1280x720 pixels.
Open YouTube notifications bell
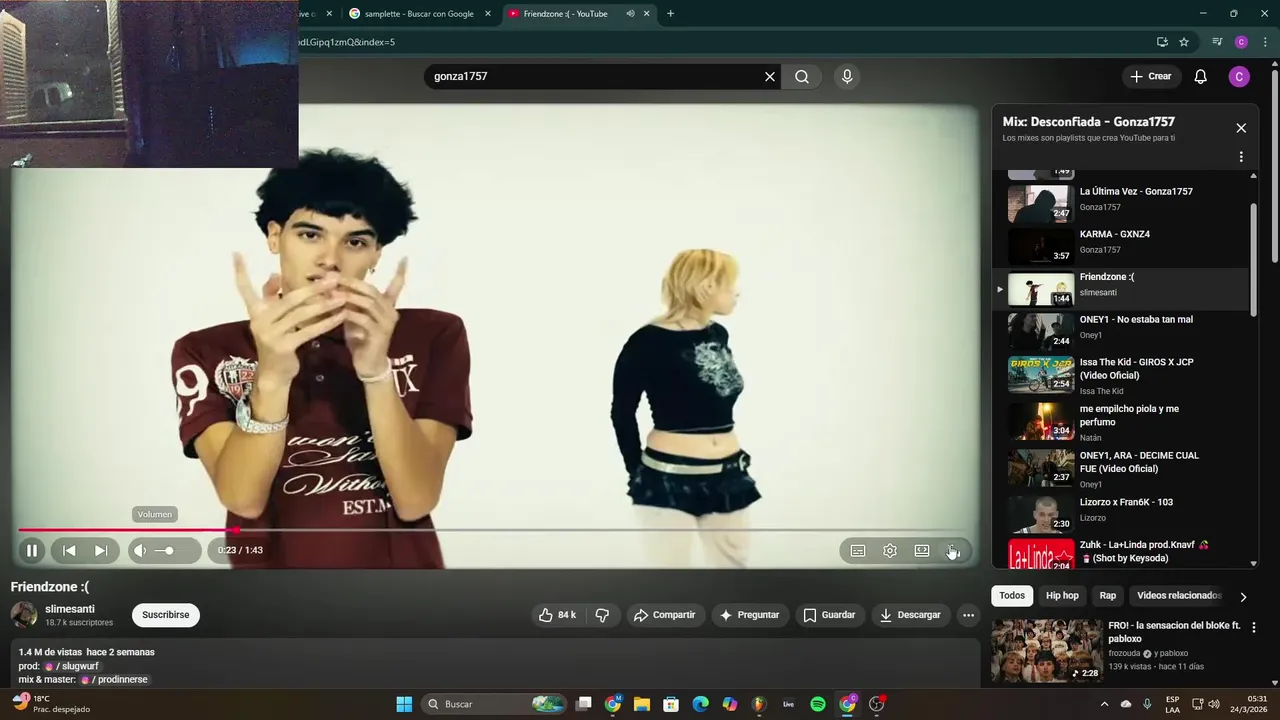[x=1201, y=76]
